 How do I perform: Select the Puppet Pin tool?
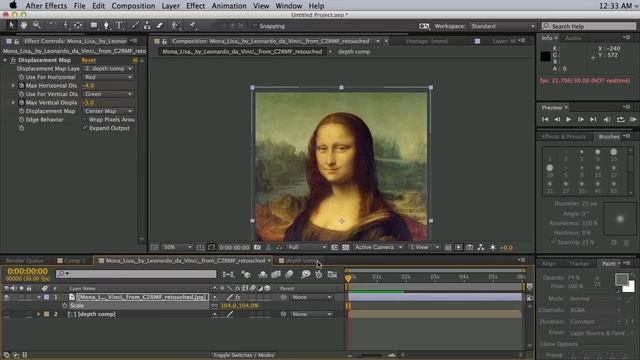coord(192,25)
